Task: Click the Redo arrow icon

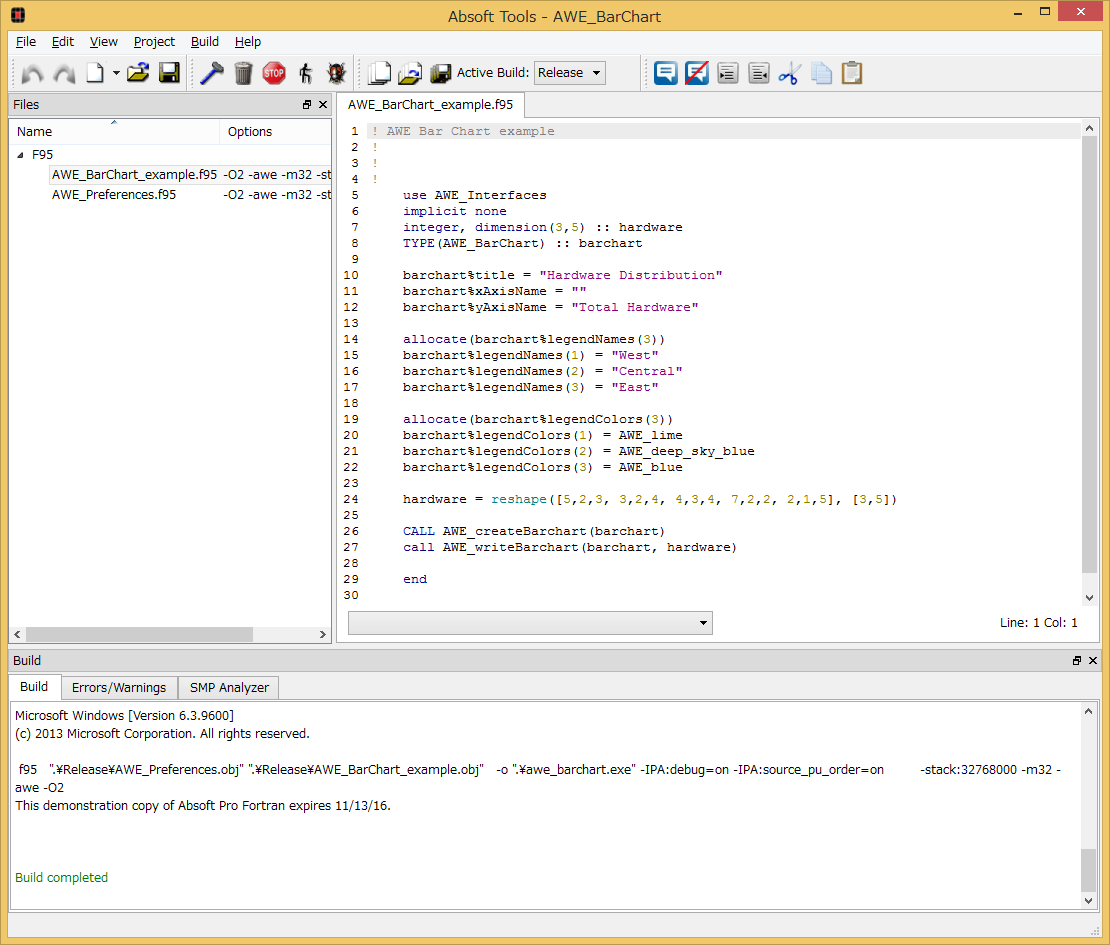Action: 64,73
